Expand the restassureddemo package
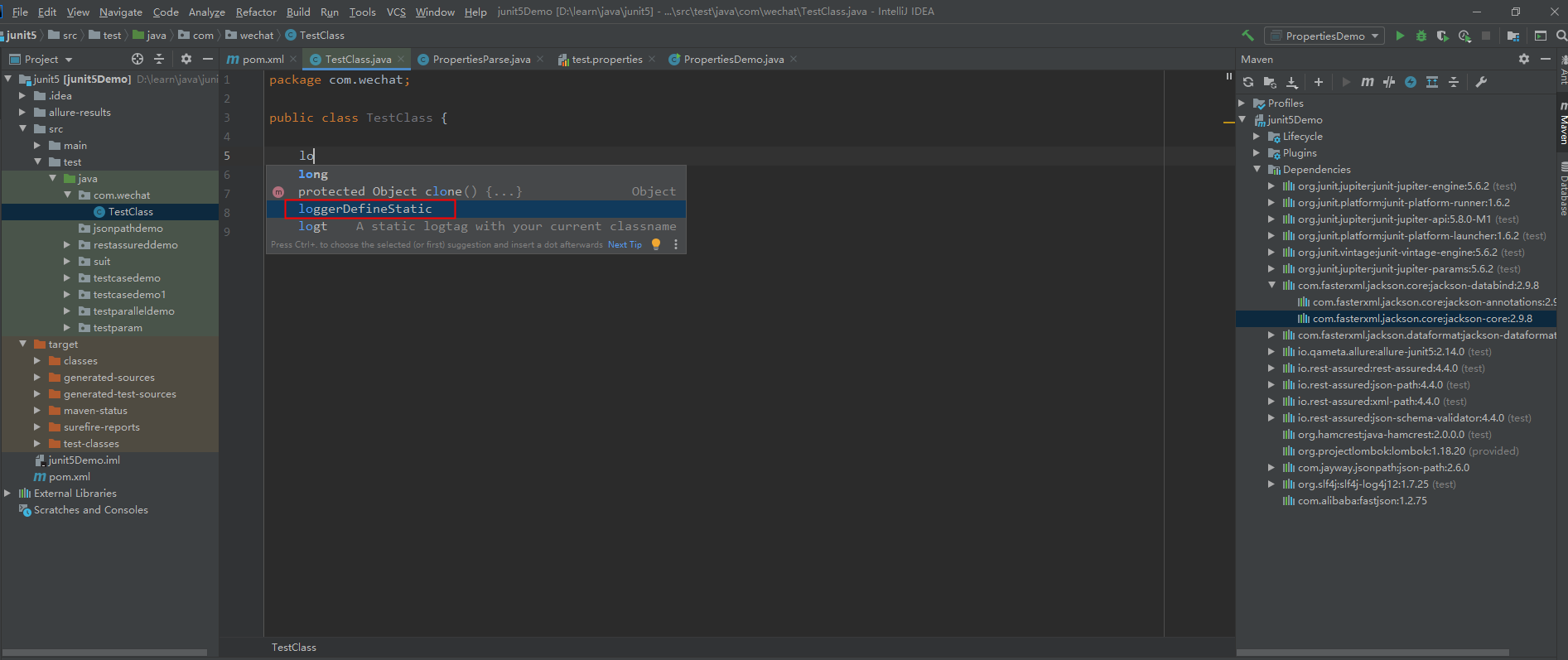The image size is (1568, 660). click(67, 245)
